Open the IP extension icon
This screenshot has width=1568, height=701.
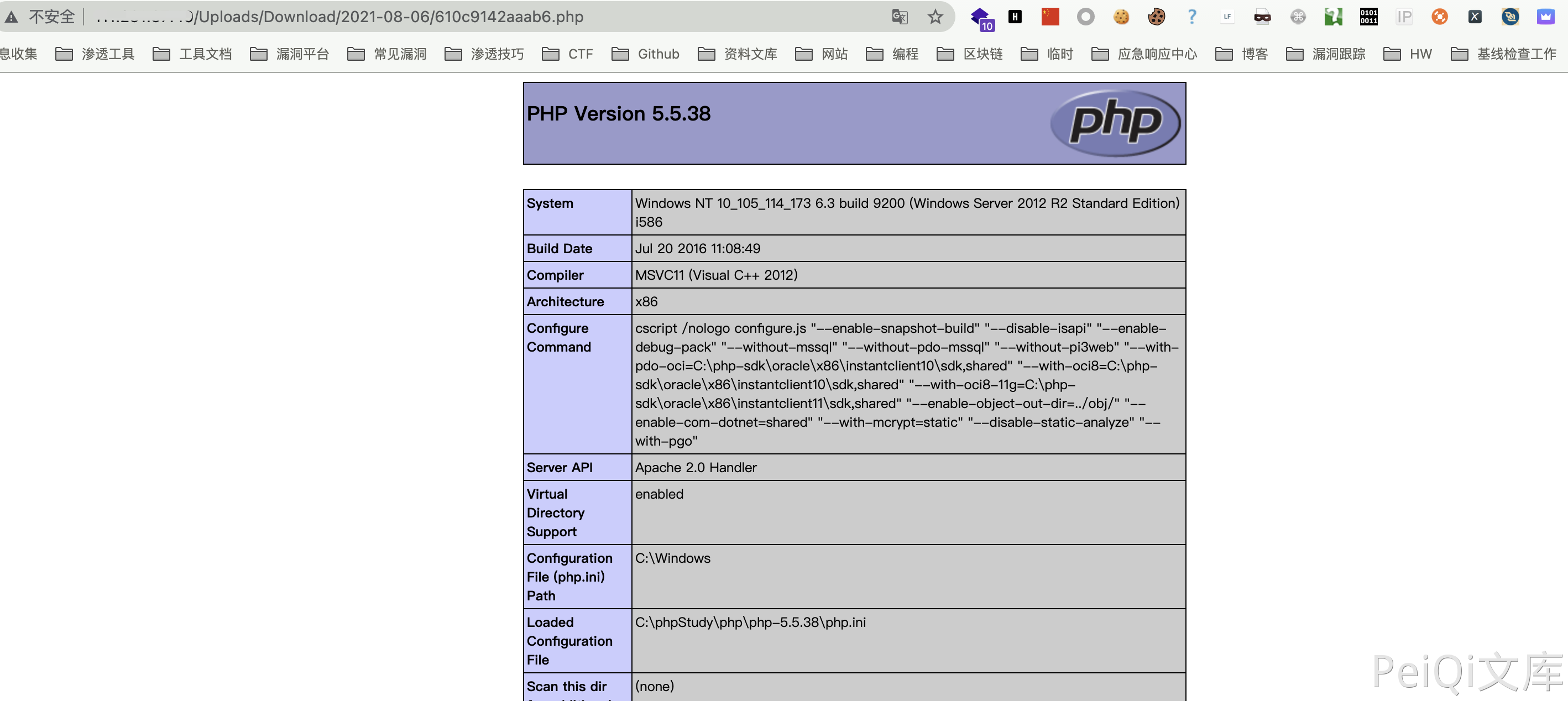pyautogui.click(x=1404, y=17)
